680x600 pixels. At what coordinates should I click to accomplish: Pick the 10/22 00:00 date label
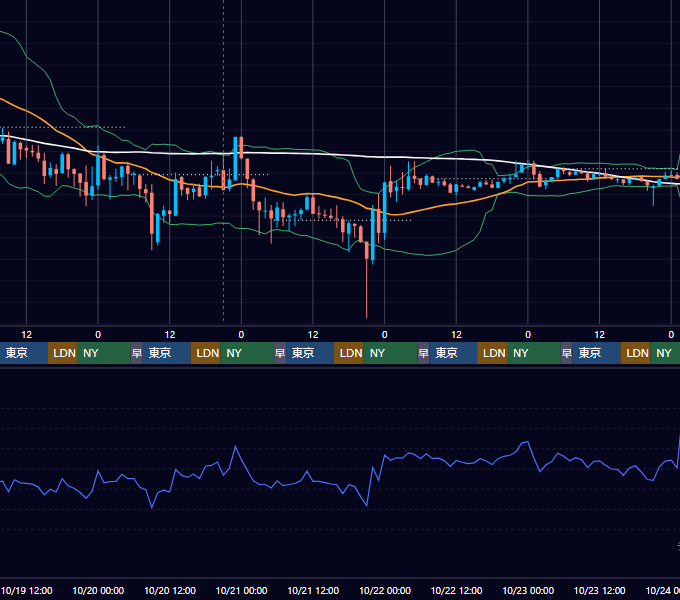pos(385,590)
